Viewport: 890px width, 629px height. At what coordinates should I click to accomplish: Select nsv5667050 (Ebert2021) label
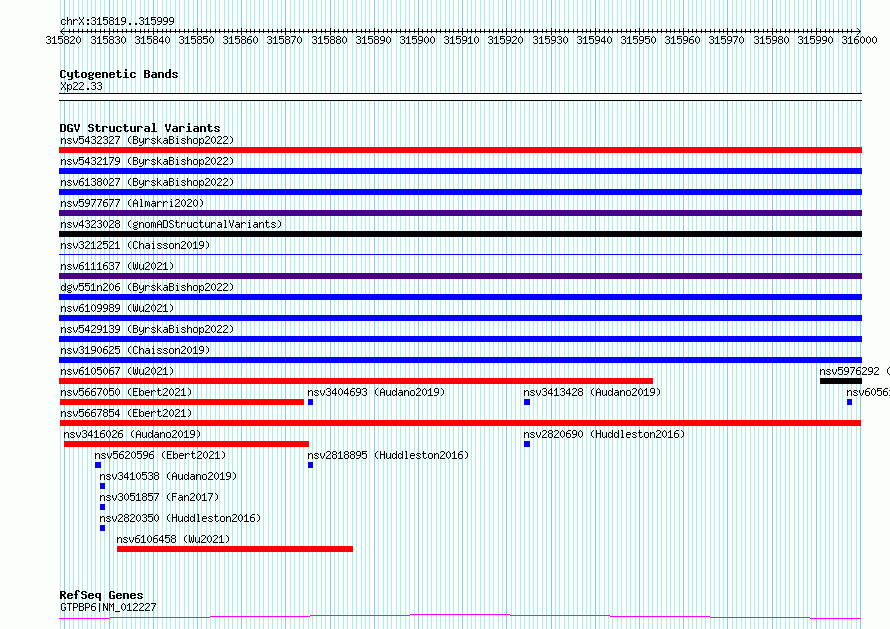tap(126, 392)
